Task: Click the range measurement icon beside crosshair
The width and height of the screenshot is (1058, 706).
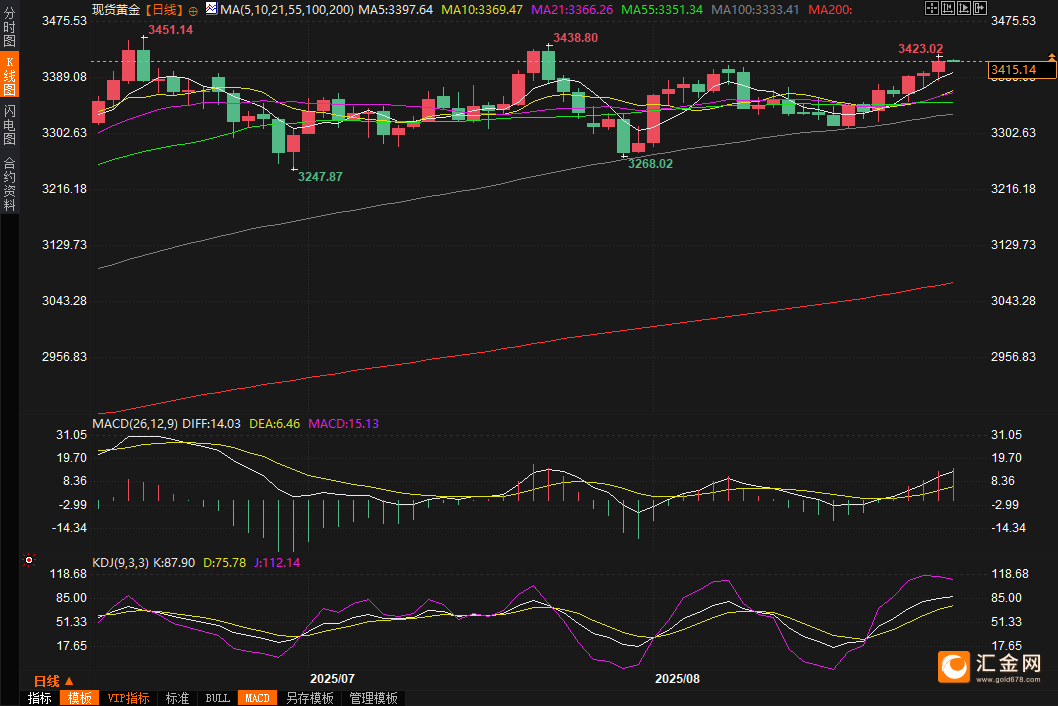Action: 948,8
